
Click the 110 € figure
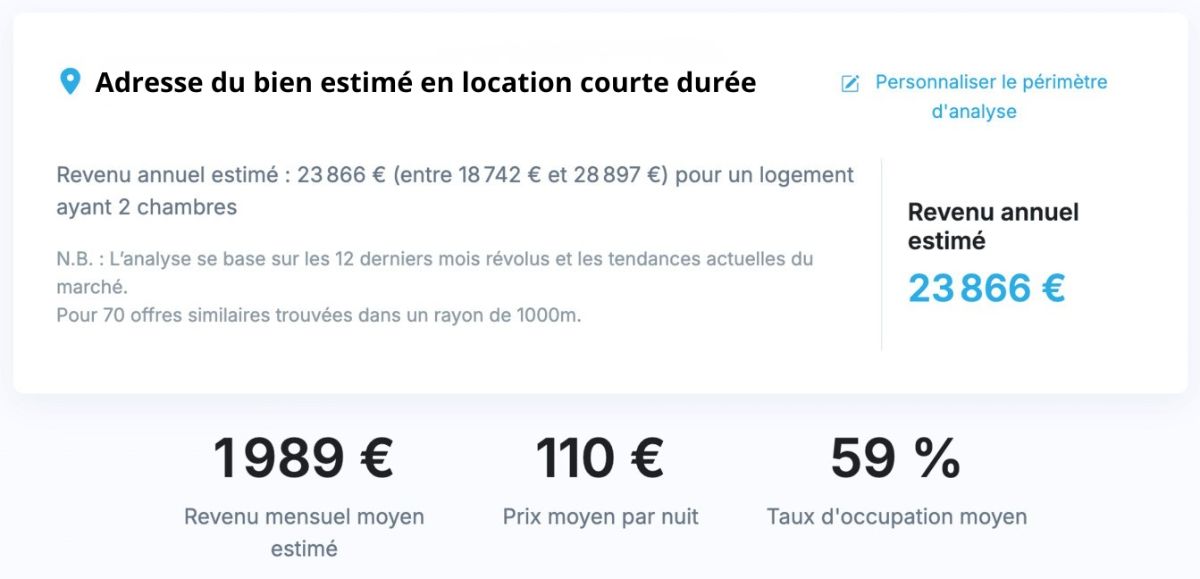(x=600, y=458)
